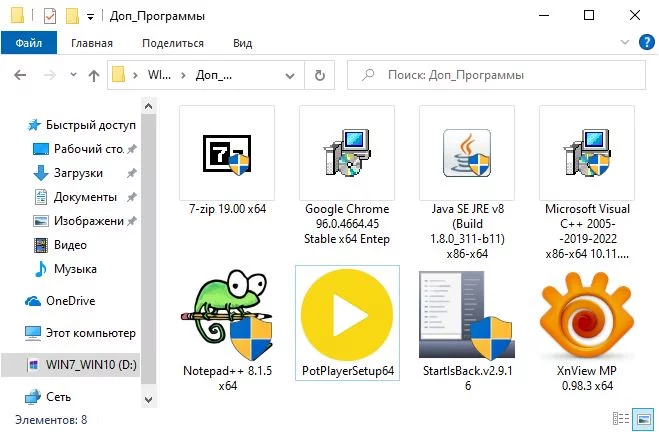This screenshot has width=659, height=432.
Task: Select the XnView MP 0.98.3 icon
Action: click(x=587, y=314)
